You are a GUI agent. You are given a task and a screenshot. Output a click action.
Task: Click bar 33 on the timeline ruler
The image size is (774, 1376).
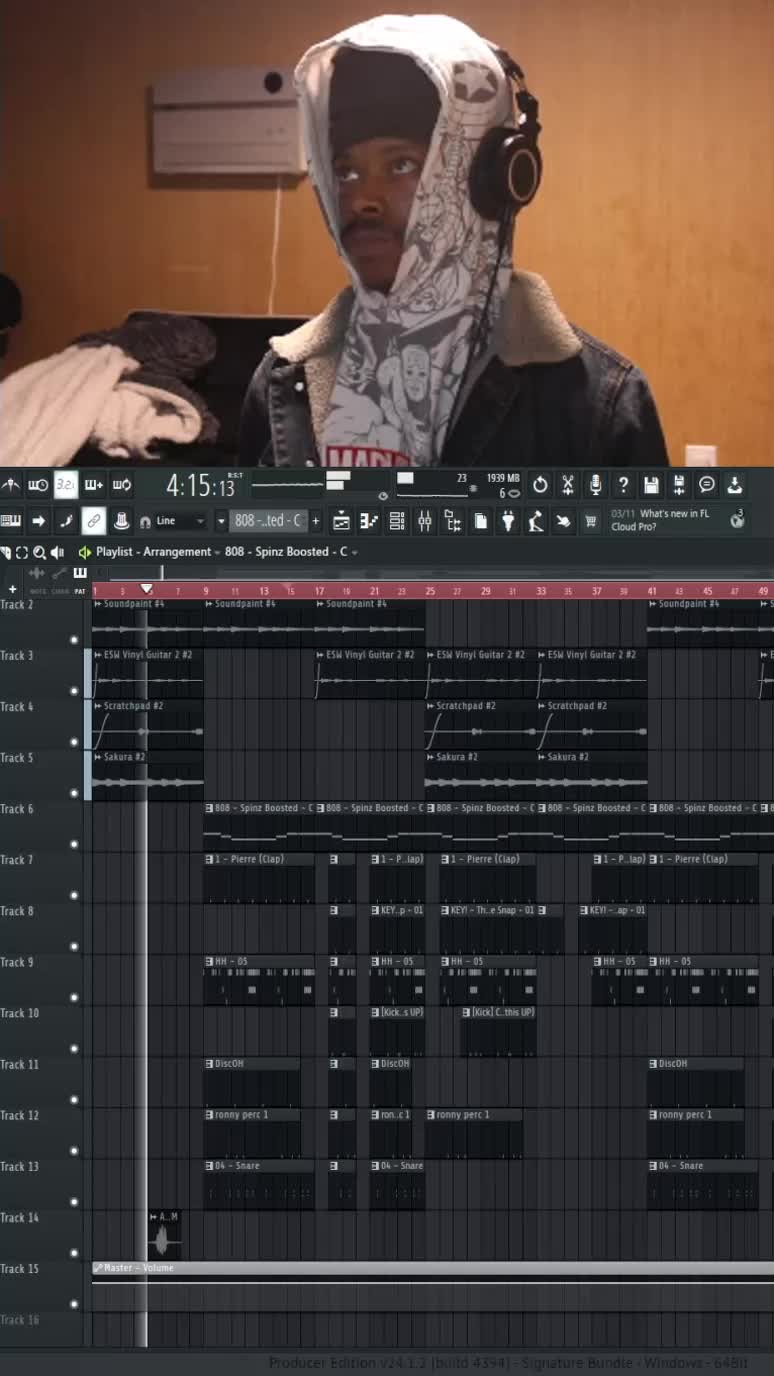[x=541, y=591]
